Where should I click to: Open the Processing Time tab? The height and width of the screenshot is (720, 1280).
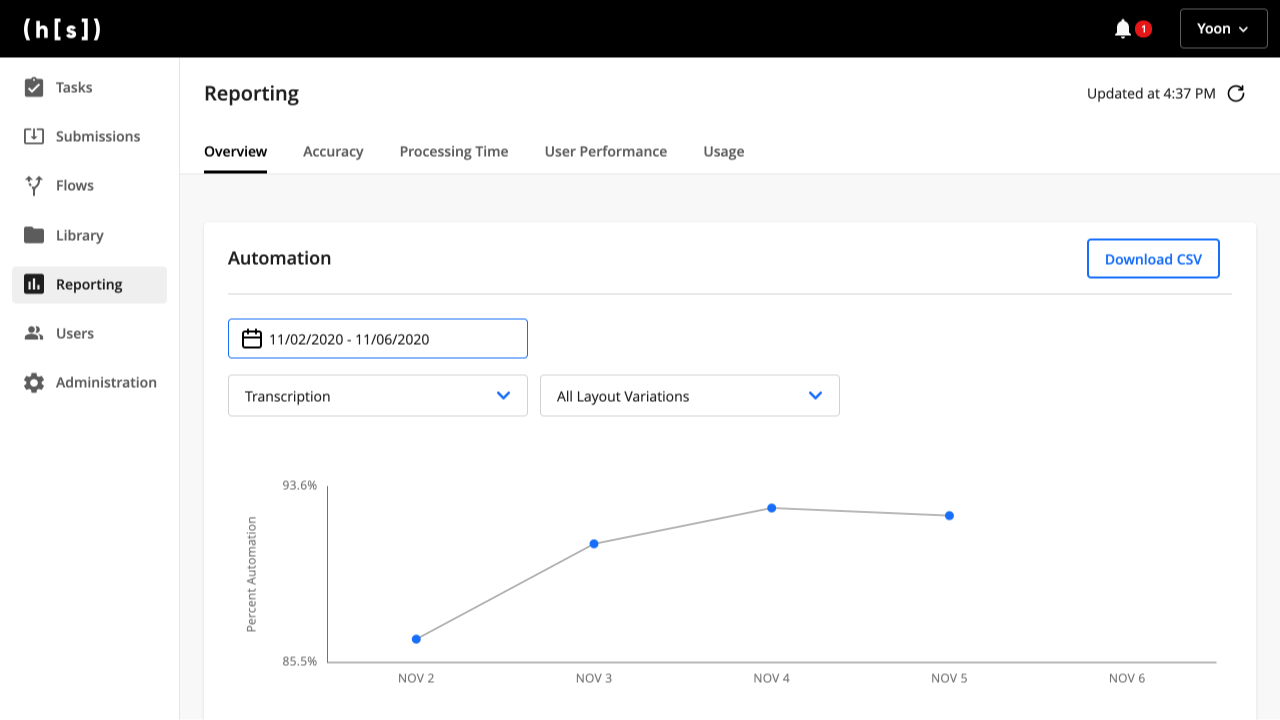click(x=454, y=152)
